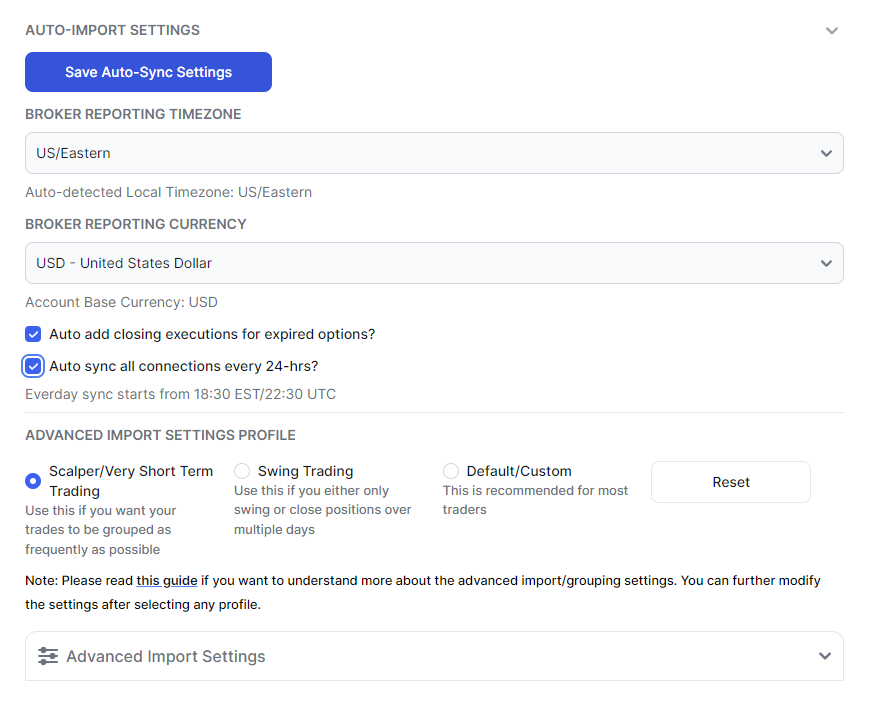This screenshot has height=709, width=890.
Task: Click the chevron arrow in the US/Eastern timezone box
Action: (826, 153)
